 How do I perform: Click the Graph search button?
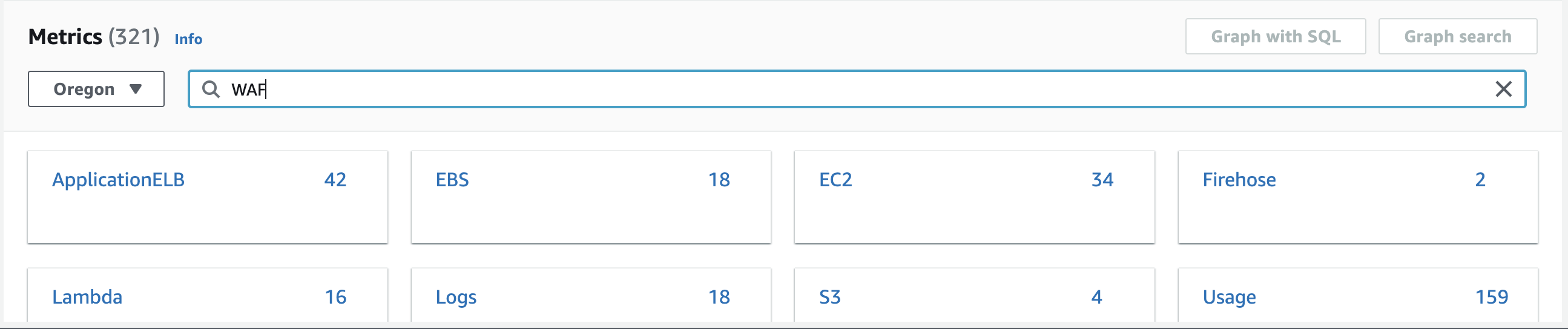coord(1457,36)
